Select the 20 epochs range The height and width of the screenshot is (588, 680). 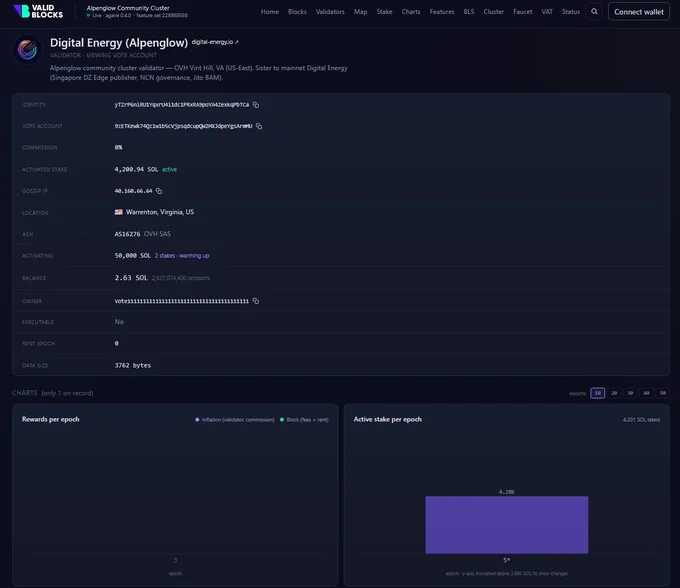(x=614, y=393)
